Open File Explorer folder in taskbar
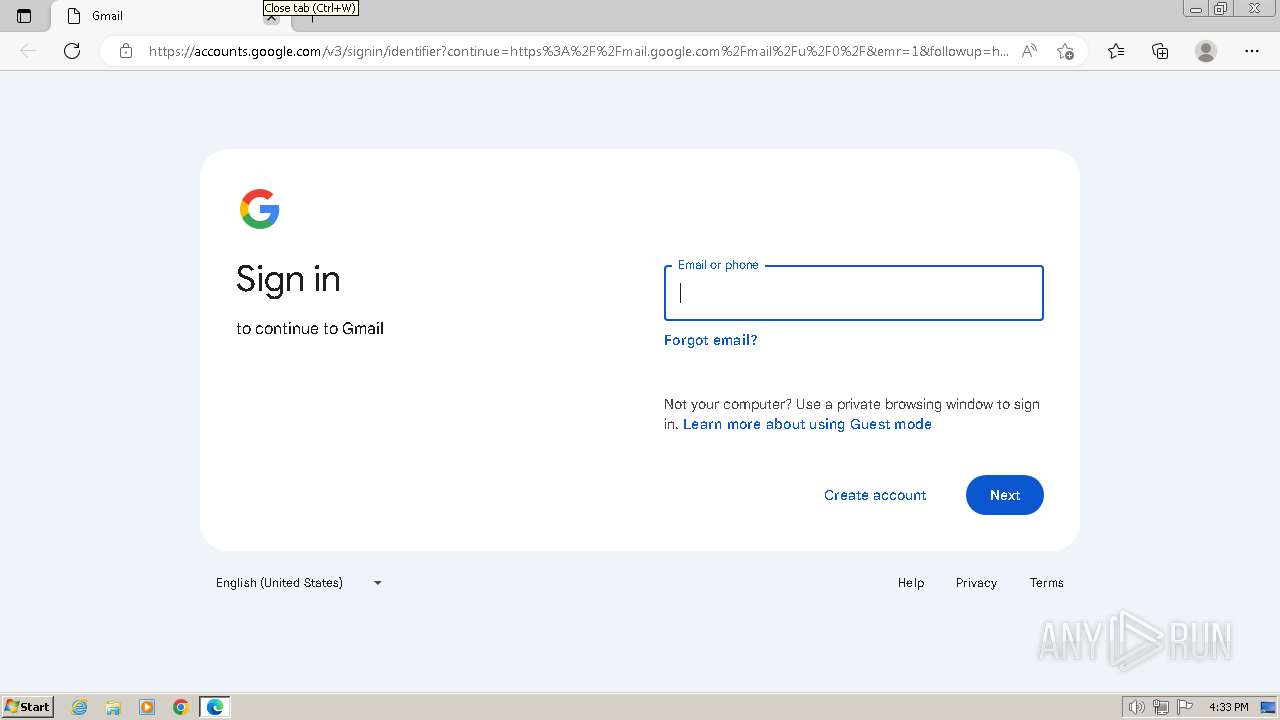 (113, 707)
